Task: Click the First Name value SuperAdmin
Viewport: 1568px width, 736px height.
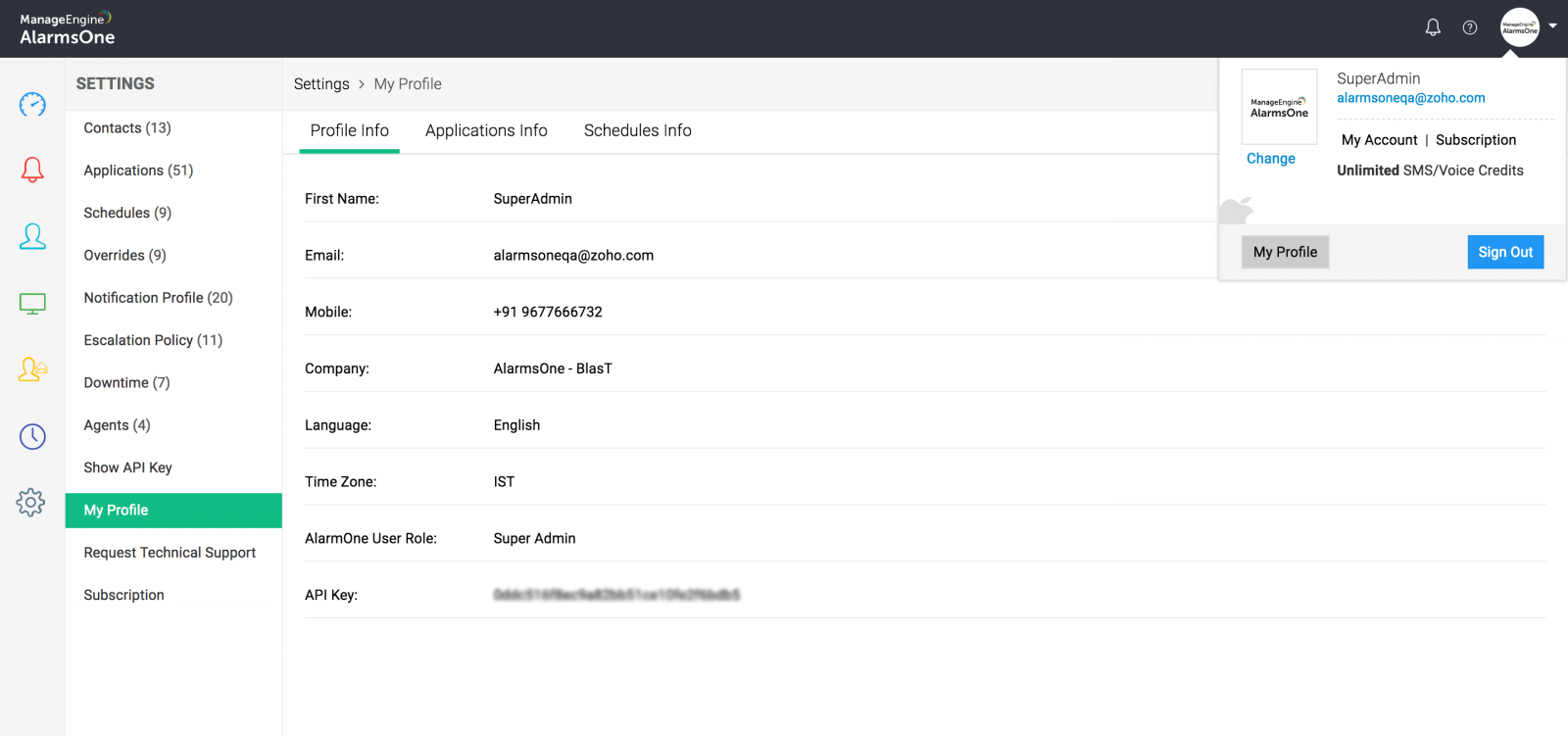Action: click(x=532, y=199)
